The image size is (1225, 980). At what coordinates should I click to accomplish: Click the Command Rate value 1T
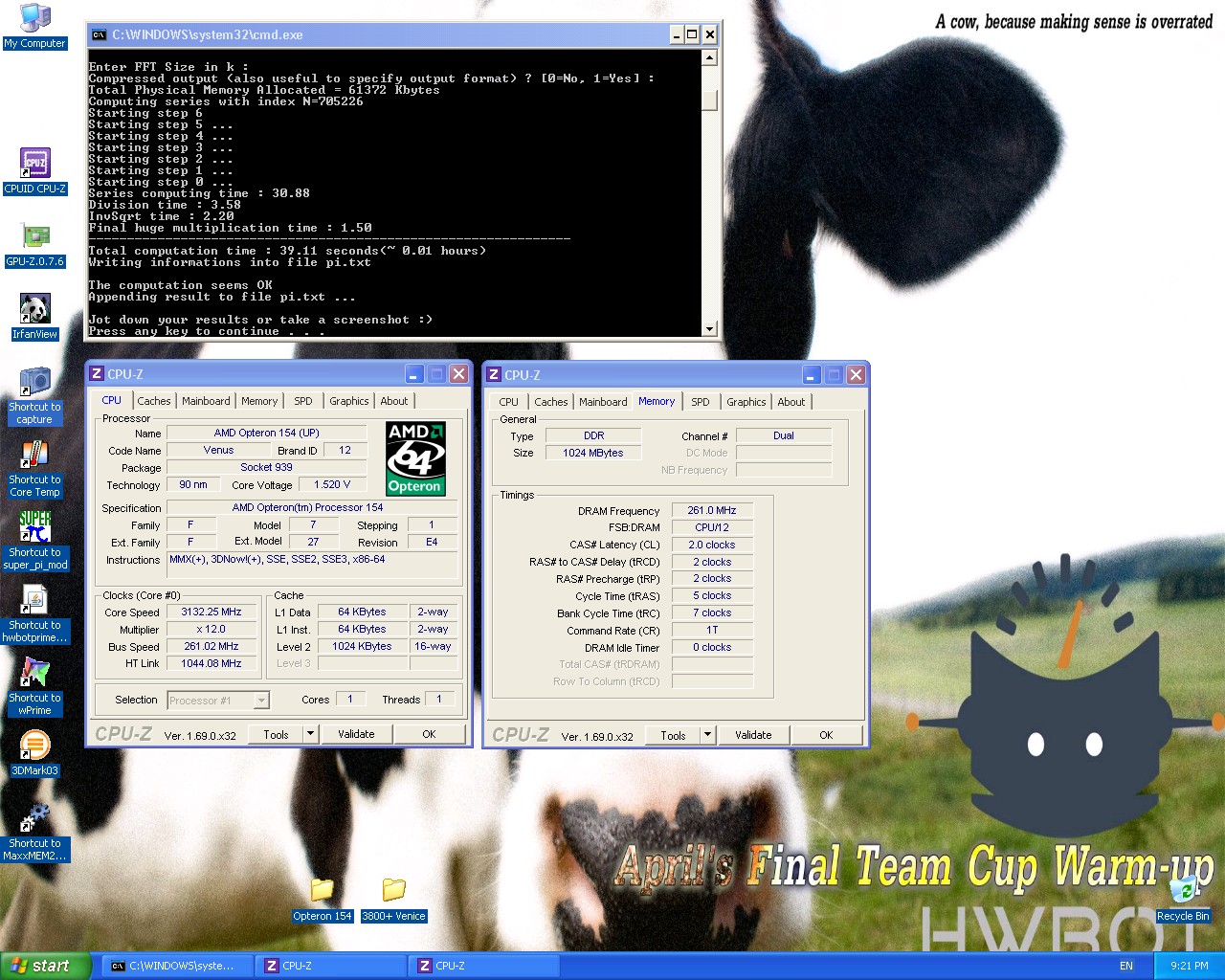[712, 631]
